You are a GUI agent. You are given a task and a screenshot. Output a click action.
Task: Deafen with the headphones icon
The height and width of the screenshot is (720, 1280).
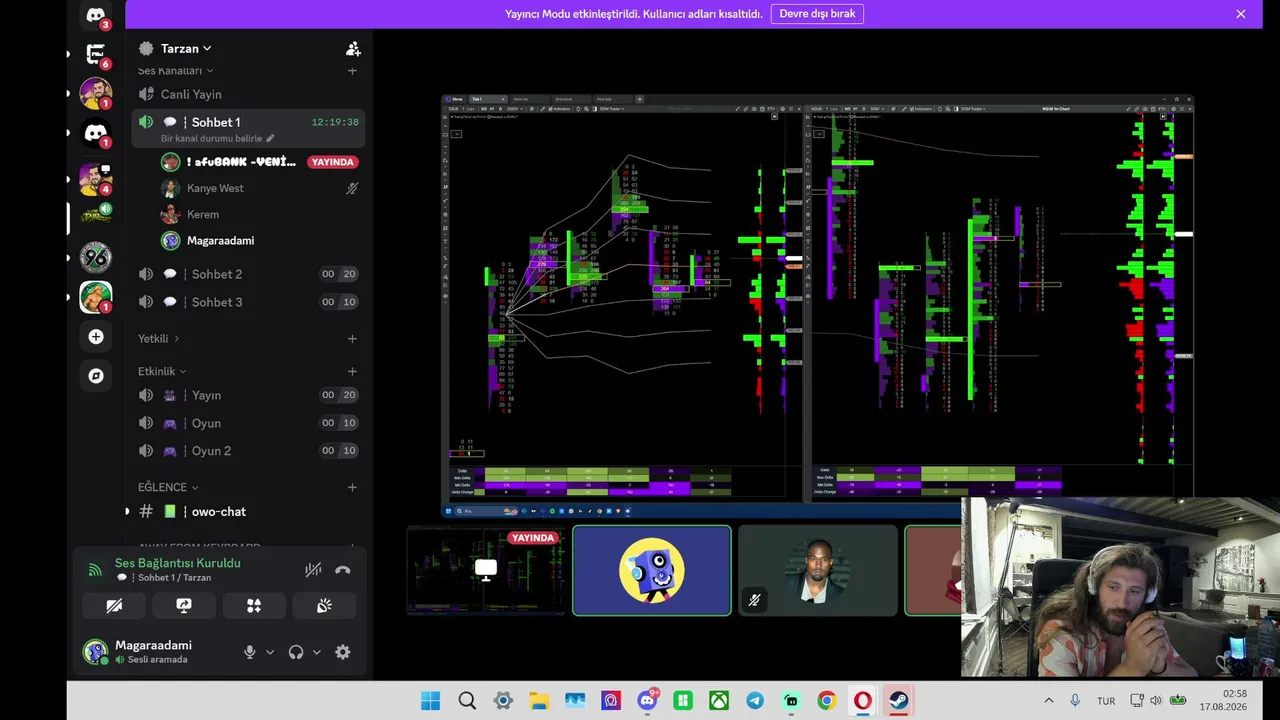(296, 652)
